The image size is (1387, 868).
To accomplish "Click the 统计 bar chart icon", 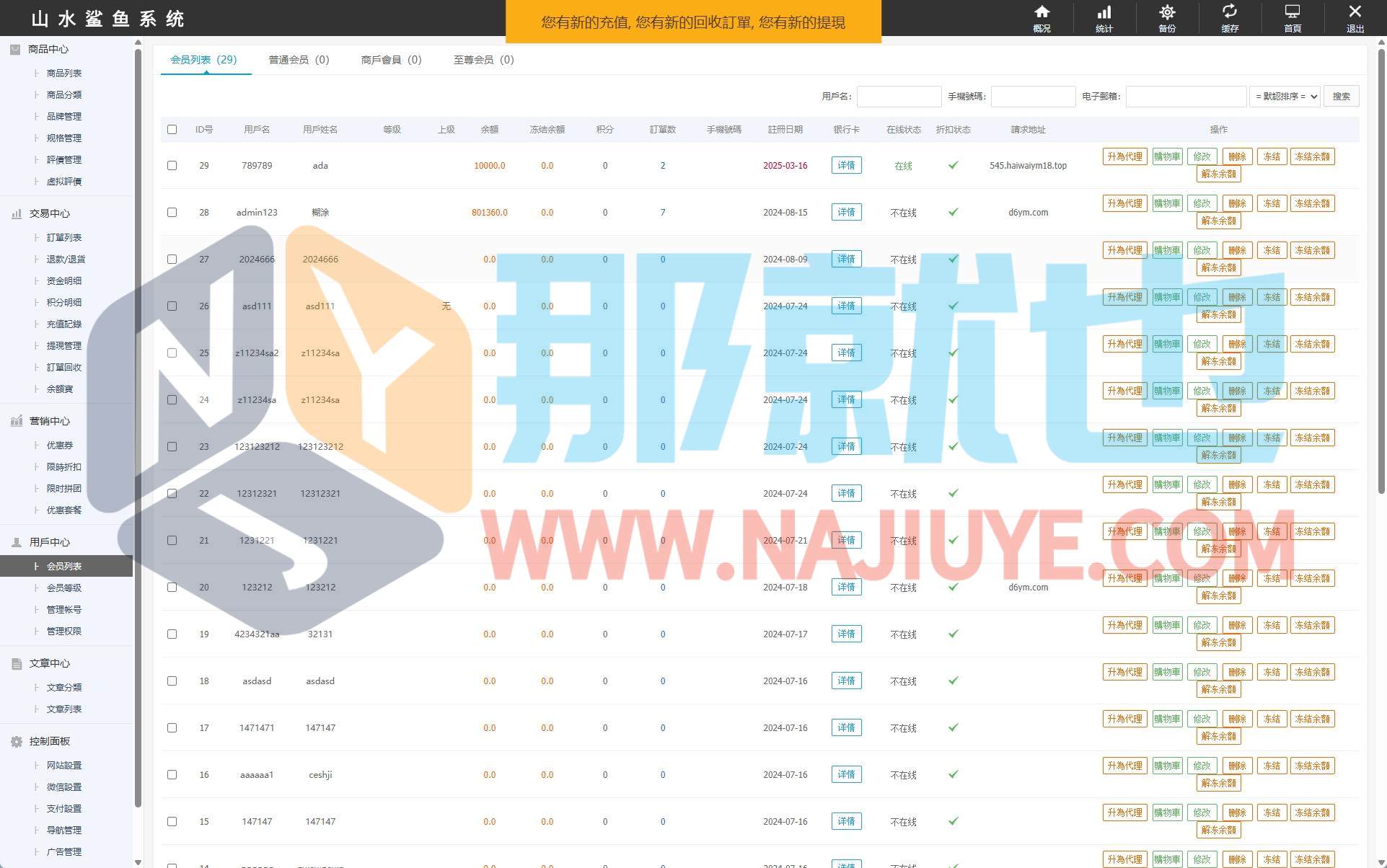I will tap(1104, 12).
